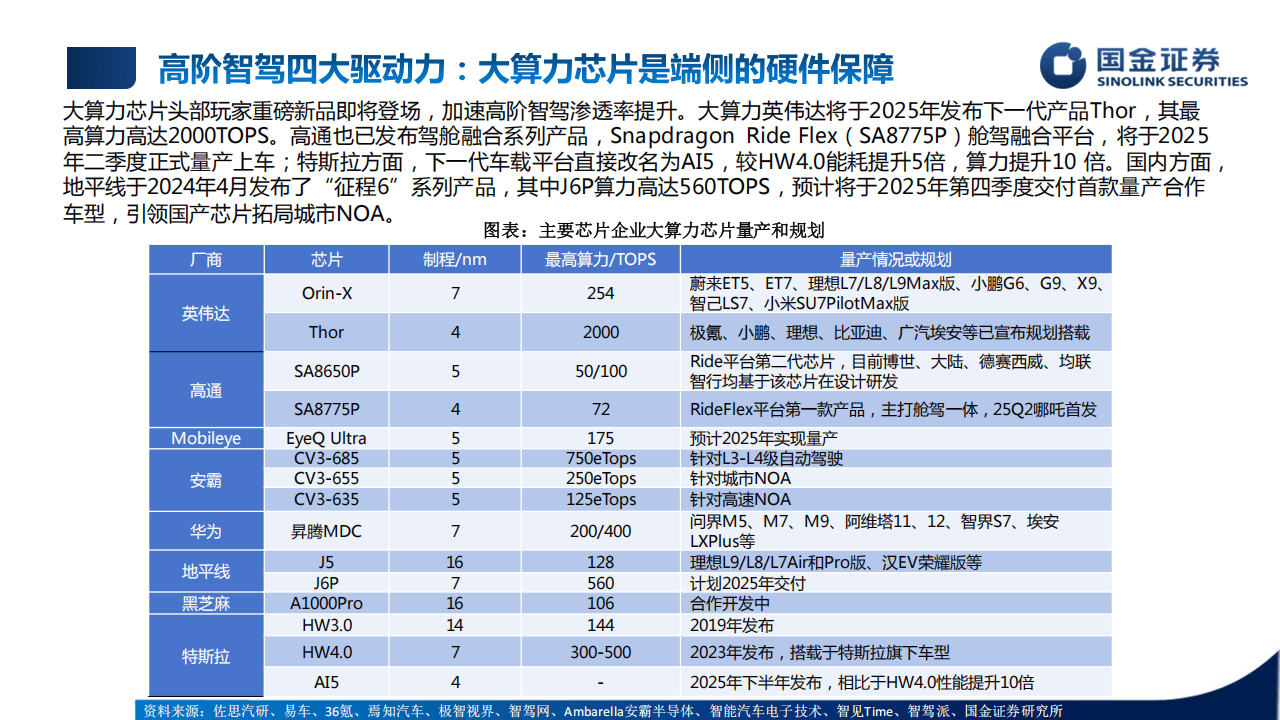1280x720 pixels.
Task: Click the SA8650P chip cell
Action: click(326, 371)
